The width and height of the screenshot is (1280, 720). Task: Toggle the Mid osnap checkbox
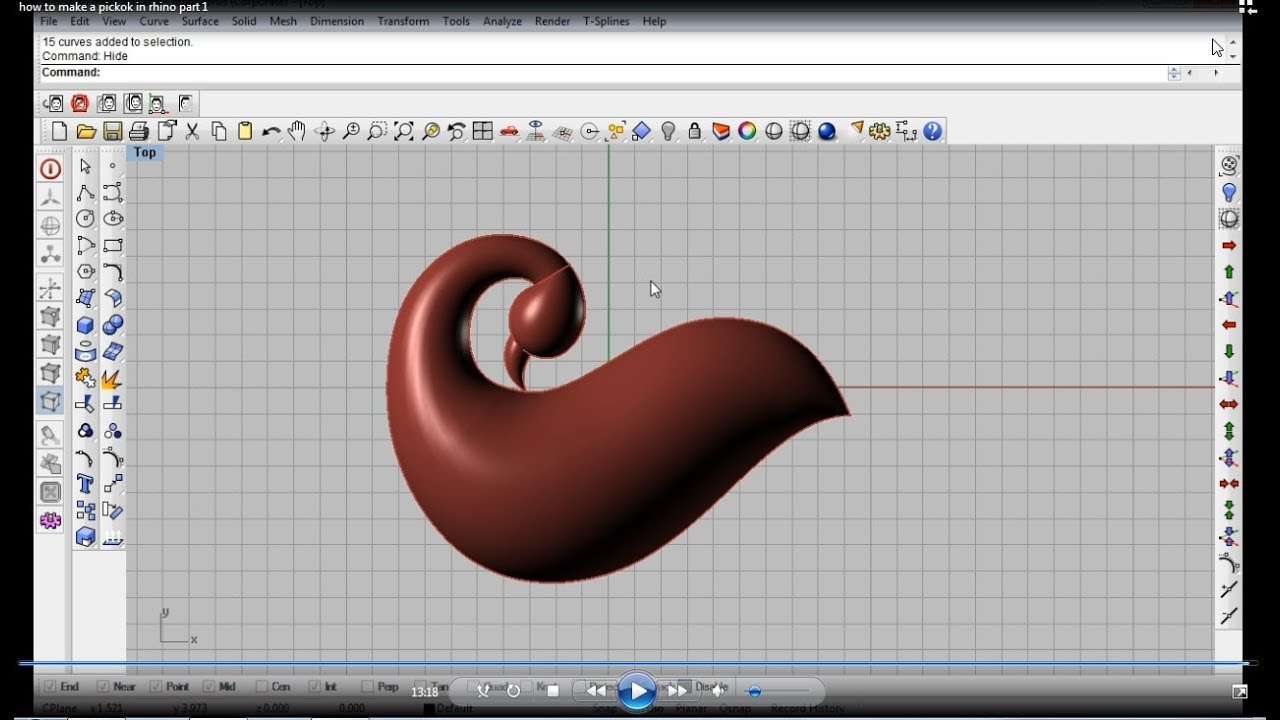209,687
